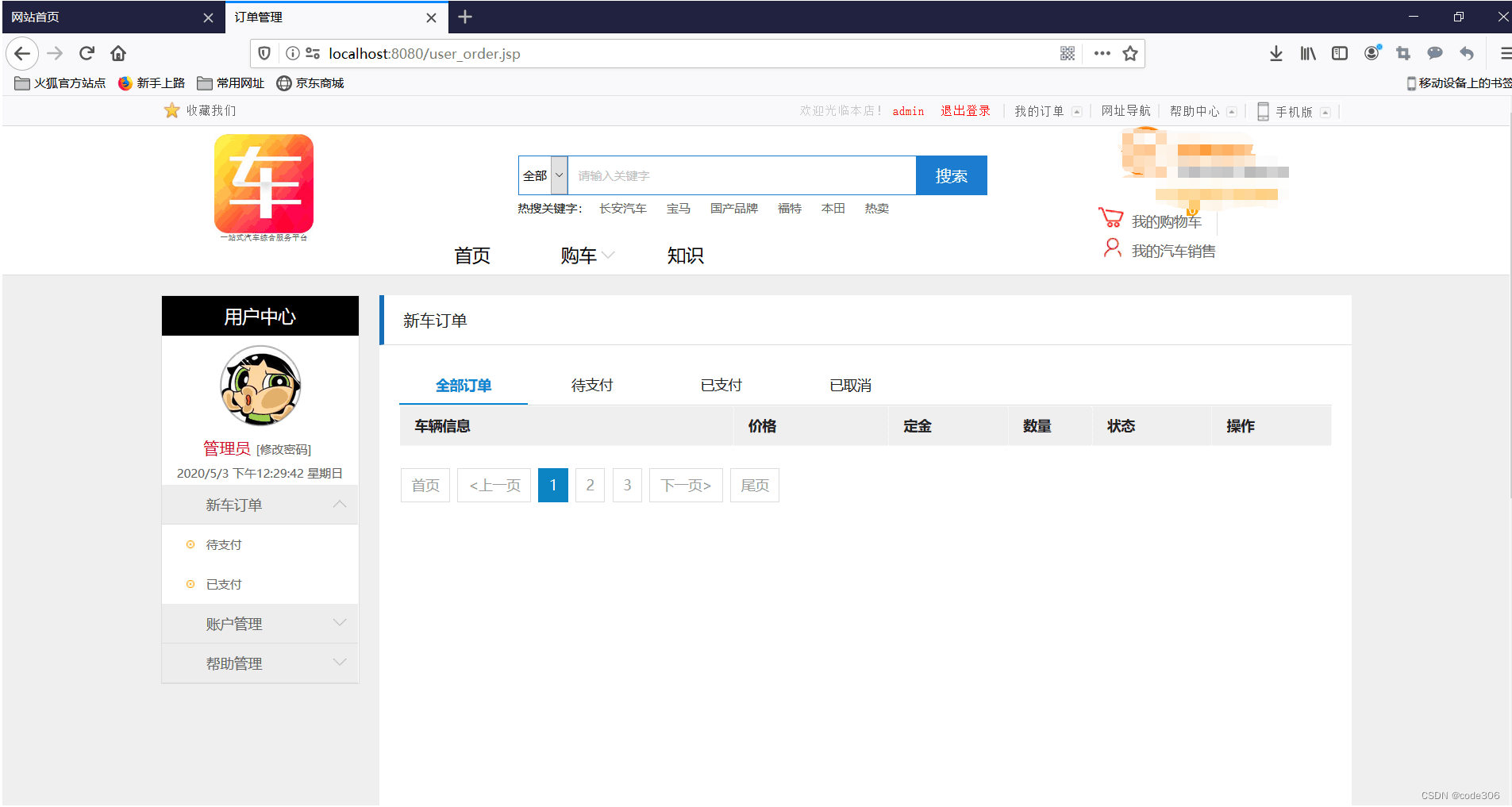Open the 火狐官方站点 bookmark folder
The width and height of the screenshot is (1512, 807).
click(x=60, y=83)
